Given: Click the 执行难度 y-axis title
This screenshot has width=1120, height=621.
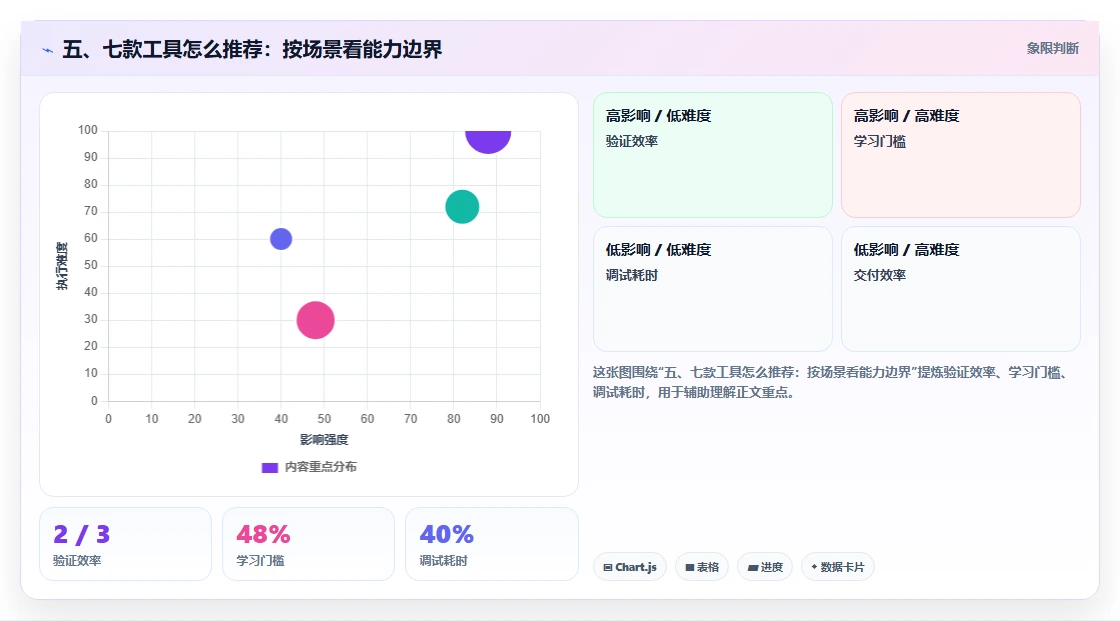Looking at the screenshot, I should pos(62,266).
